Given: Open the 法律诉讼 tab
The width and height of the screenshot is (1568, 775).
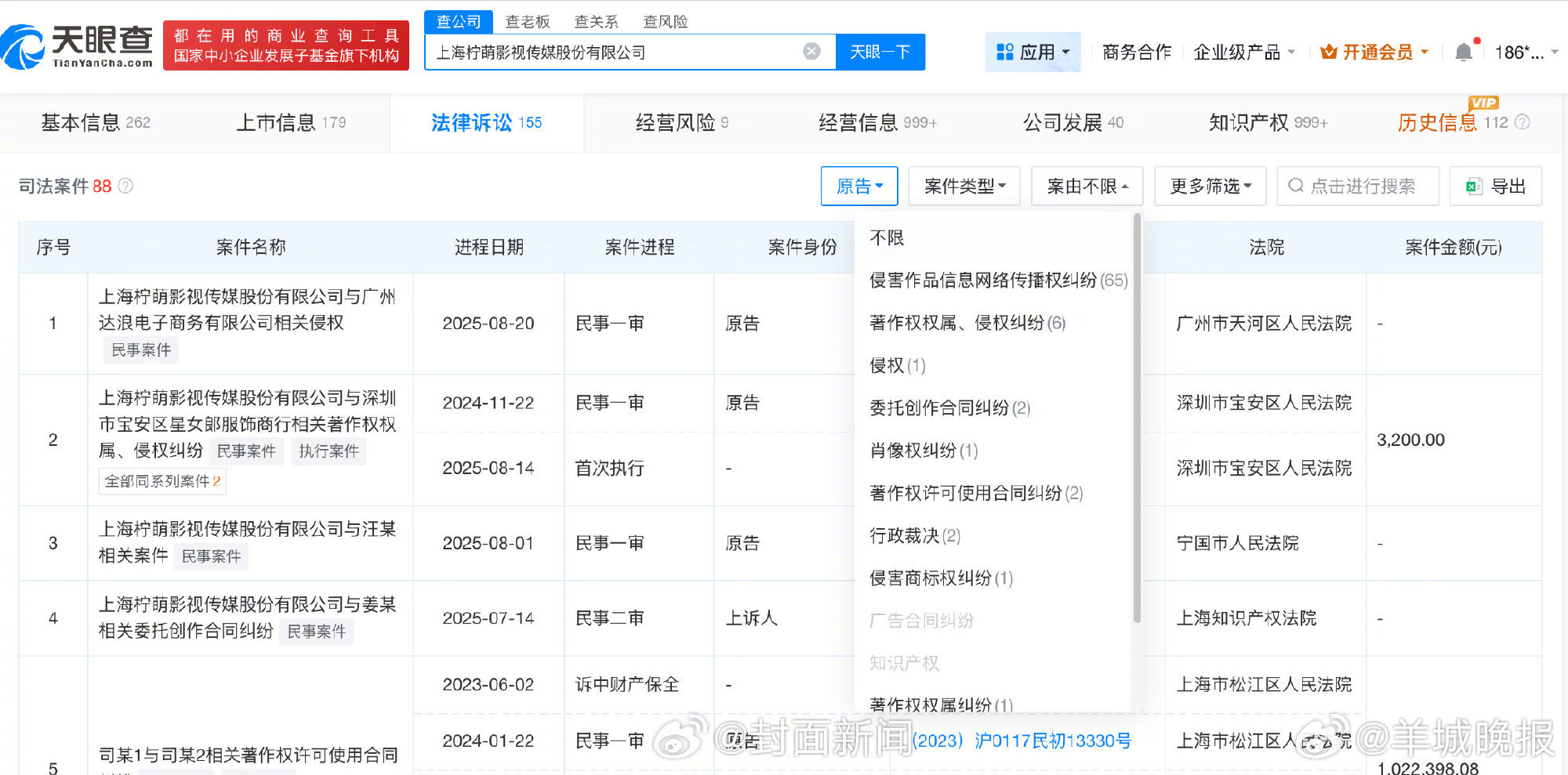Looking at the screenshot, I should (486, 122).
